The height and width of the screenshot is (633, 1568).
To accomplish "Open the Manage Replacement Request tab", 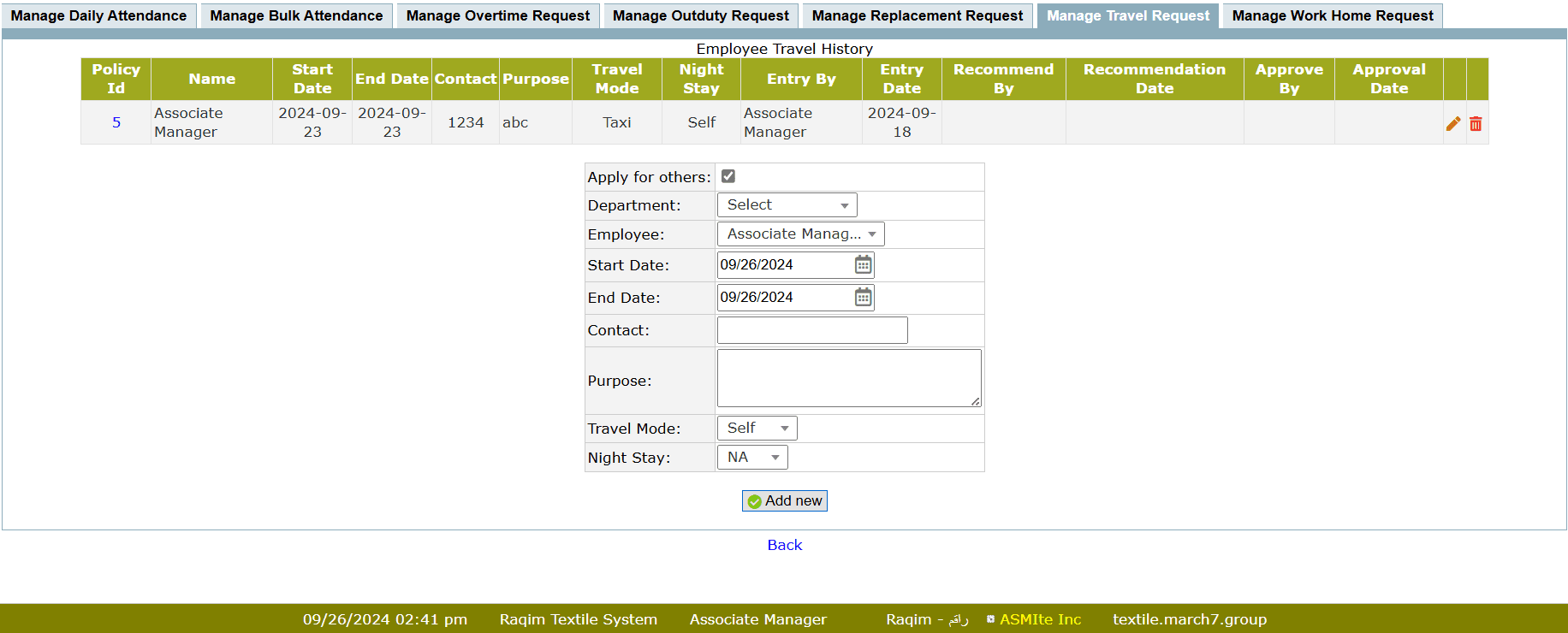I will [917, 16].
